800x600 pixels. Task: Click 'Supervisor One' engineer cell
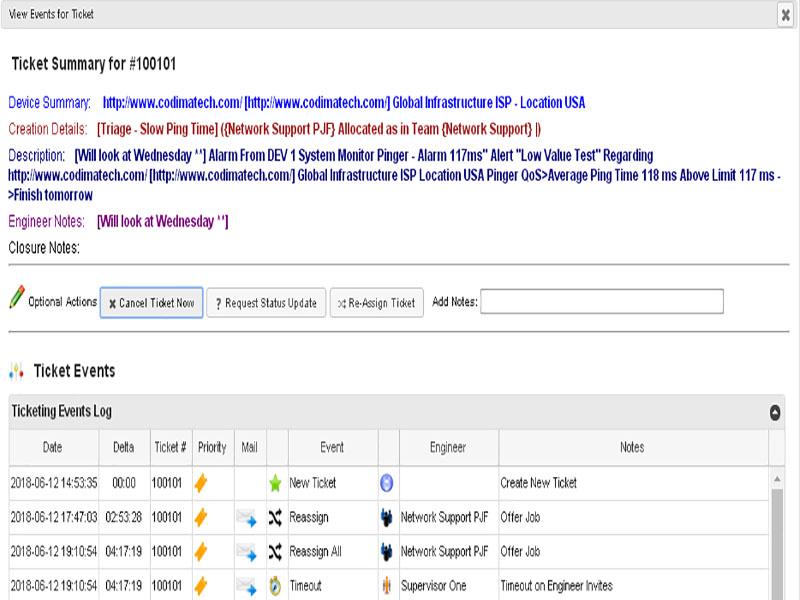448,586
